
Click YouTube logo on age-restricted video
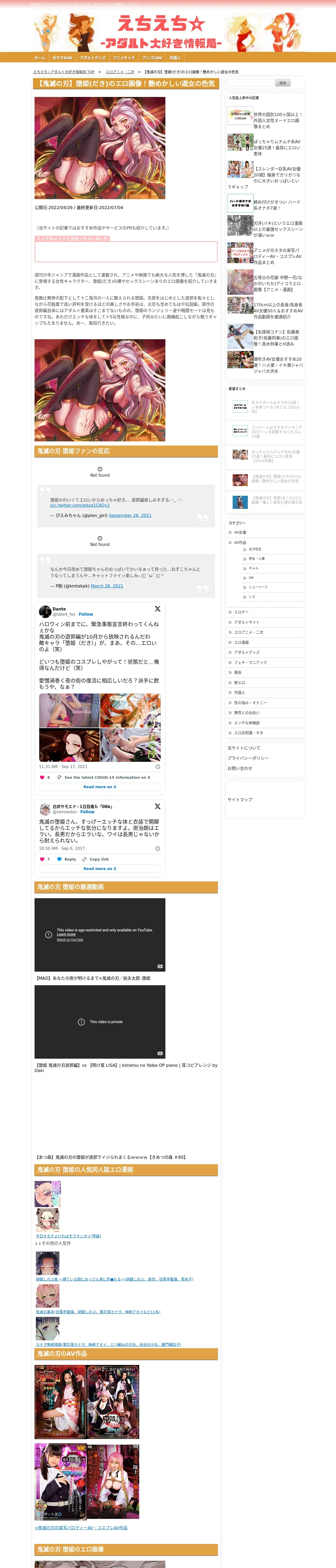(160, 967)
